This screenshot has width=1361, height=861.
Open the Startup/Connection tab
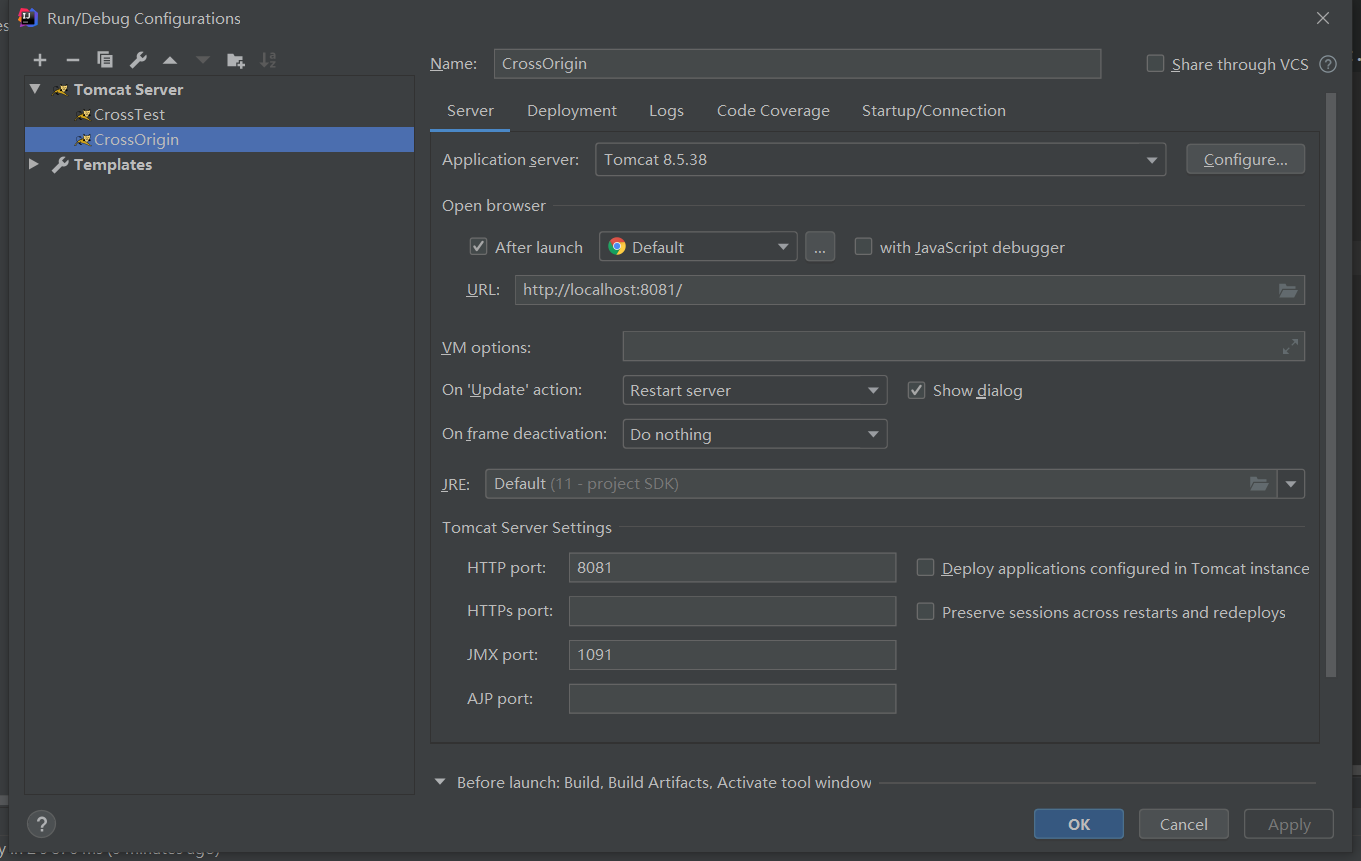[934, 110]
